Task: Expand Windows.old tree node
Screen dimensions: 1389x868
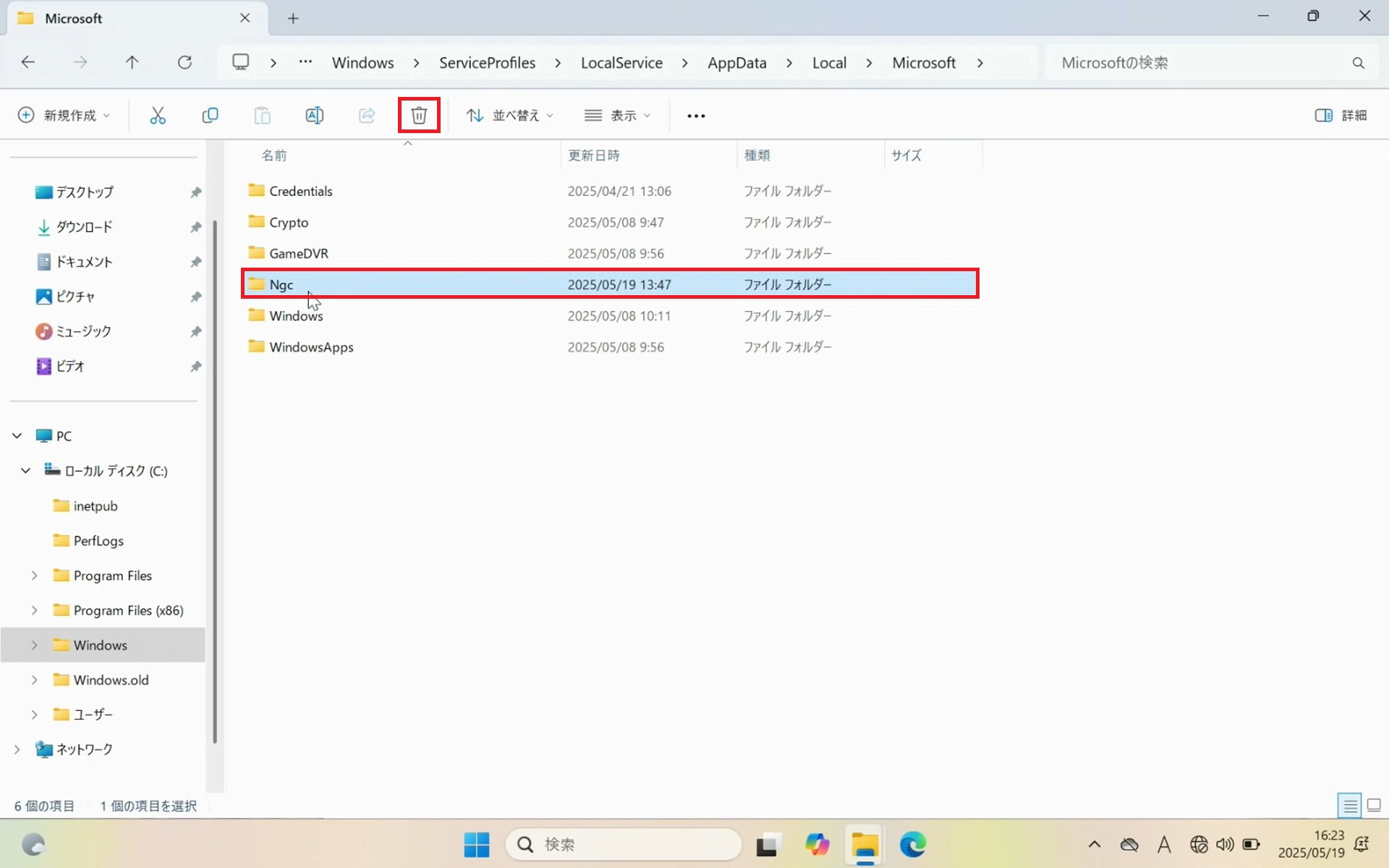Action: (34, 679)
